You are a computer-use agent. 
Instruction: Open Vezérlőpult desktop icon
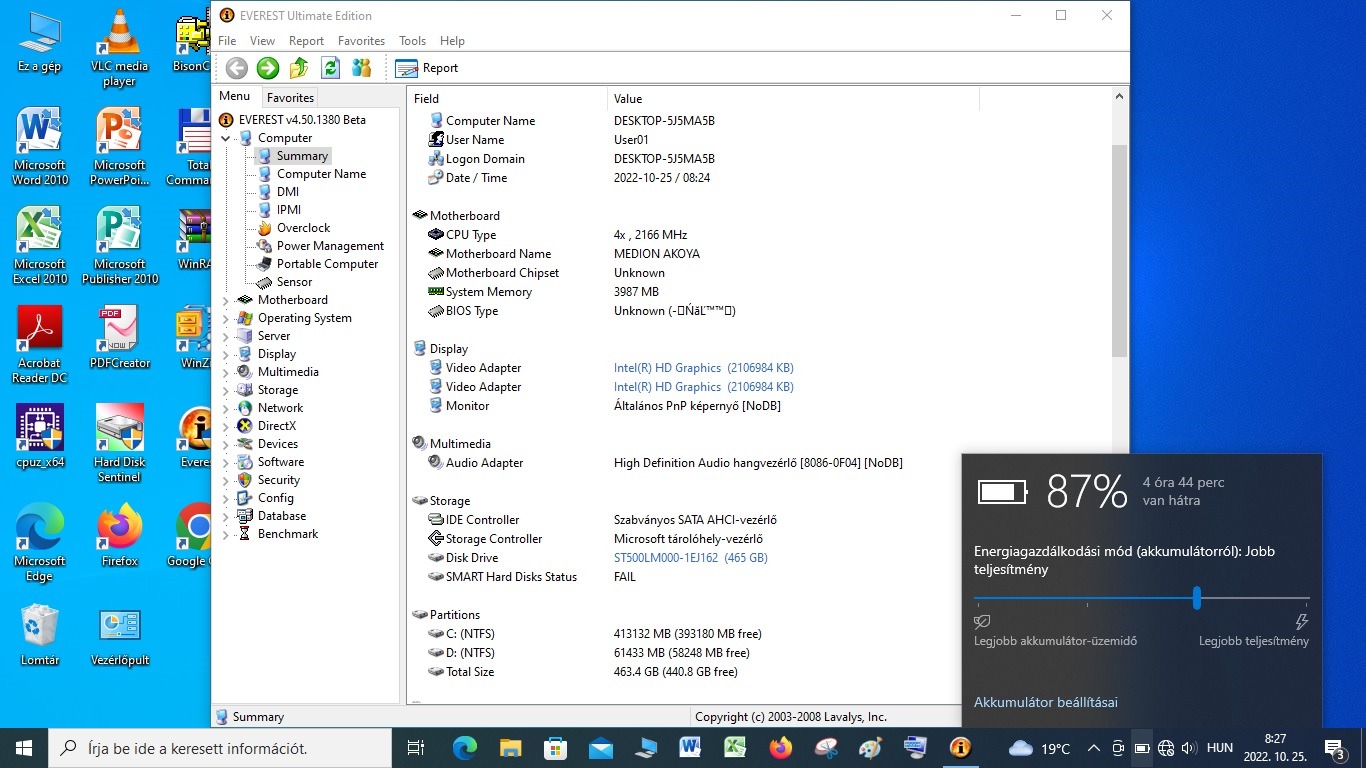point(119,634)
